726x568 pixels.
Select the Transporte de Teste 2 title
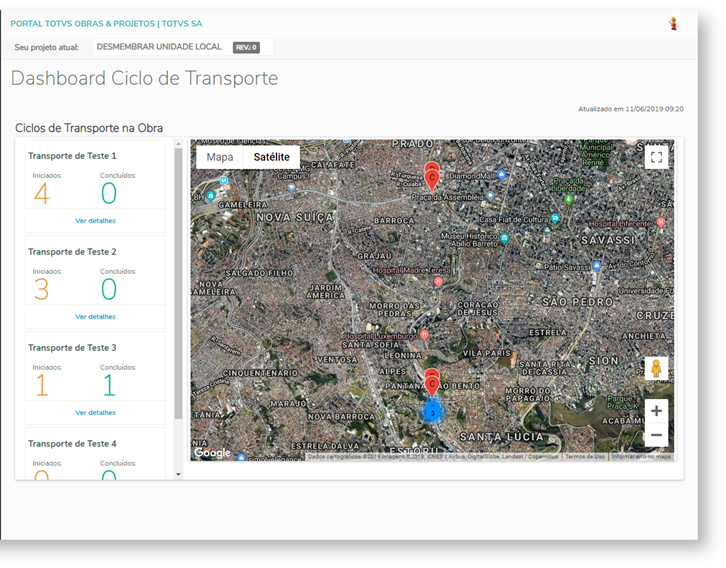pos(72,252)
